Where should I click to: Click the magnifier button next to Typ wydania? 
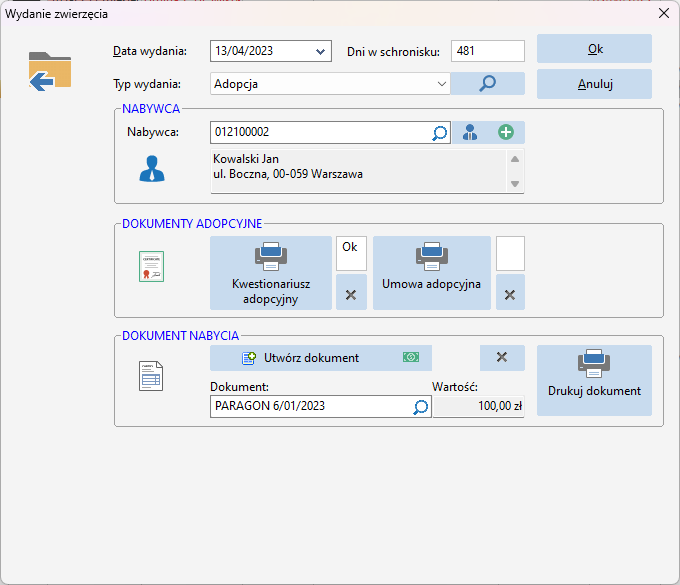click(x=487, y=83)
